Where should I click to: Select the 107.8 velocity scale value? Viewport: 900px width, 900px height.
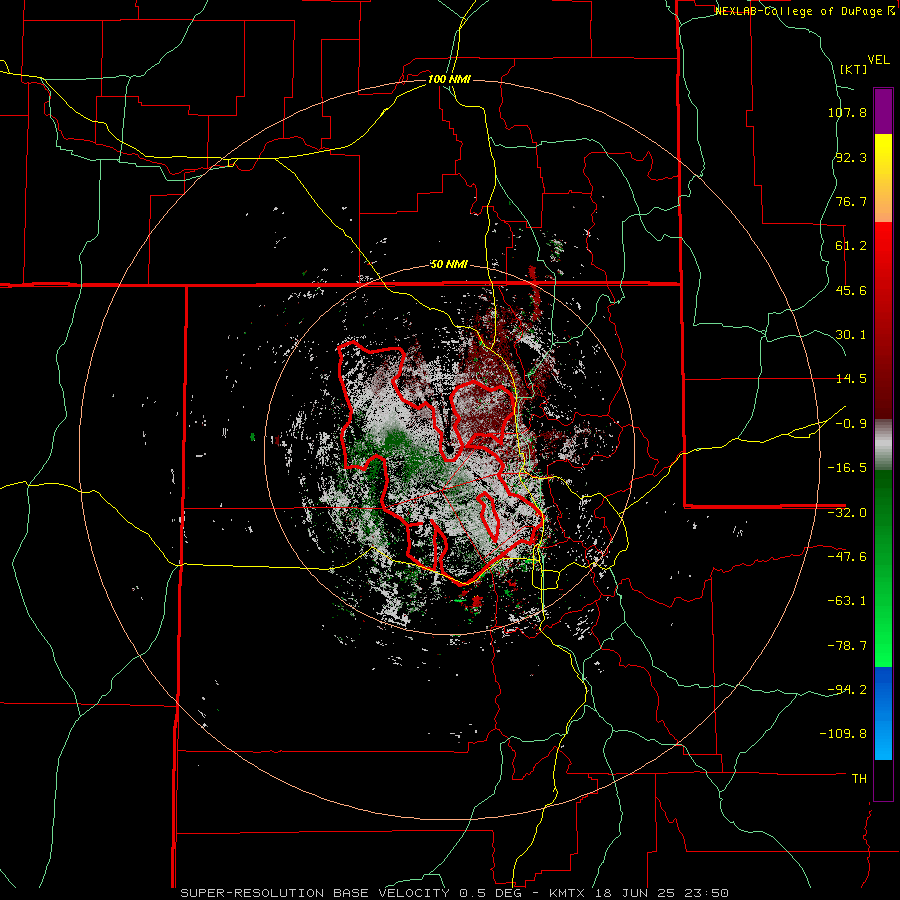click(x=847, y=112)
